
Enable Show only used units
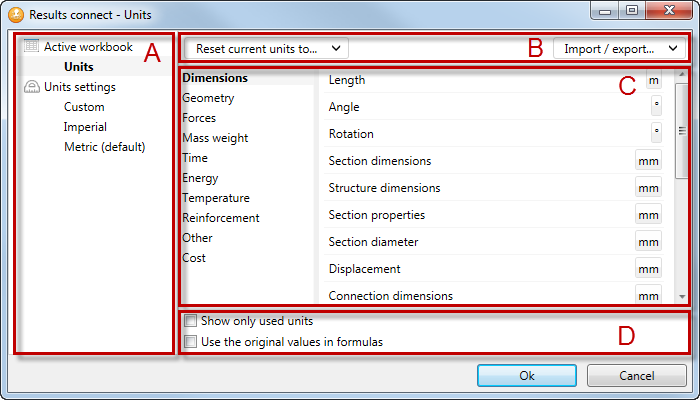pyautogui.click(x=191, y=322)
